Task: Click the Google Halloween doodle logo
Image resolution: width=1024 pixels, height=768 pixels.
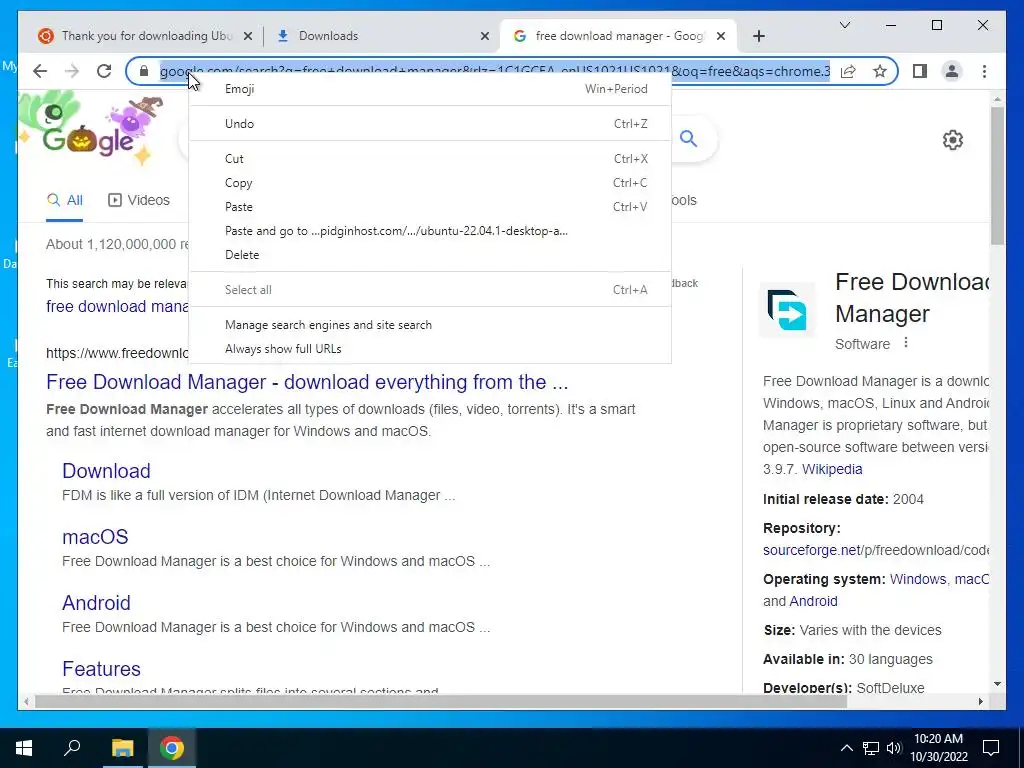Action: (x=91, y=129)
